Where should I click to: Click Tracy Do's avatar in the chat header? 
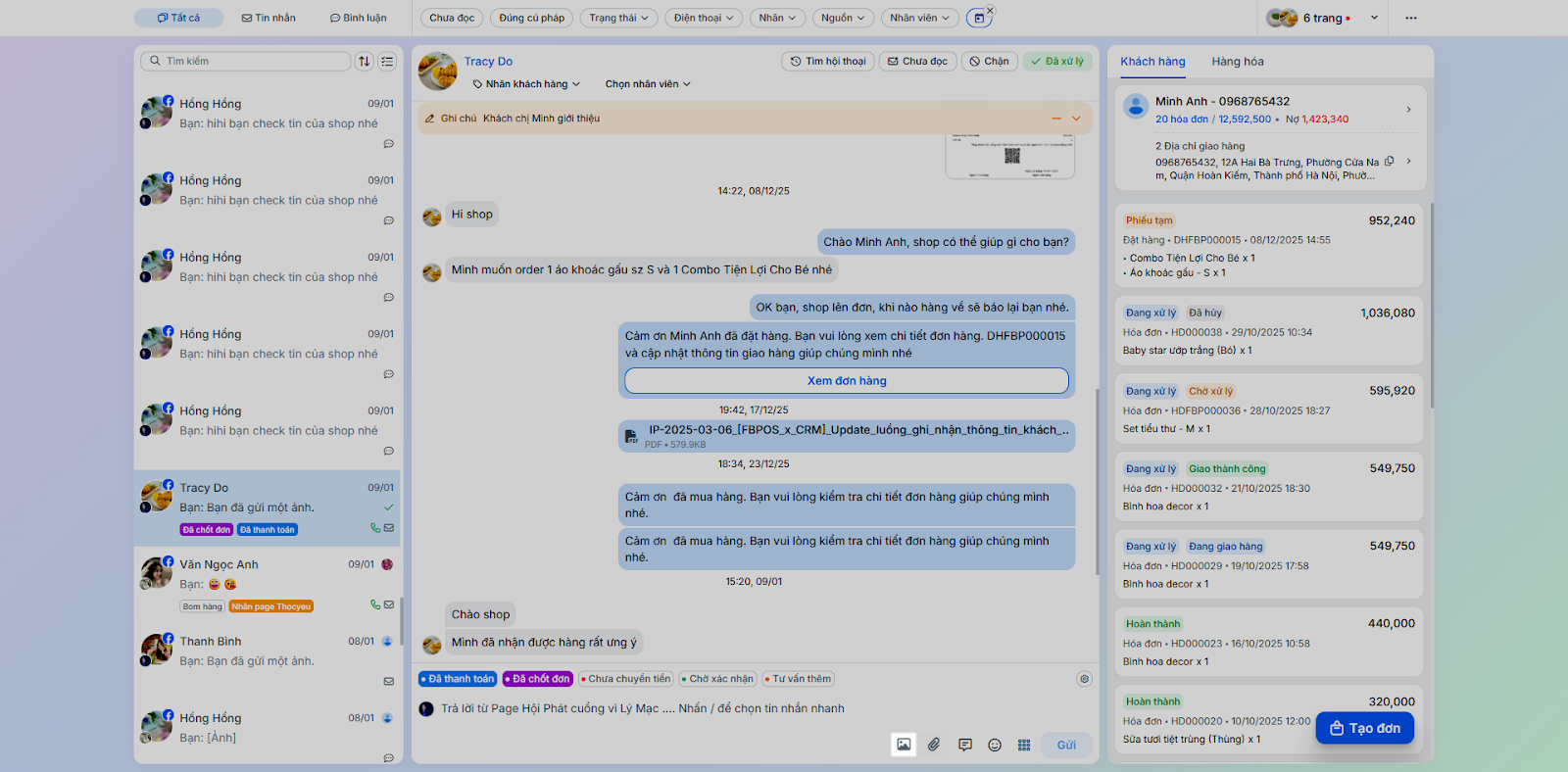[438, 72]
